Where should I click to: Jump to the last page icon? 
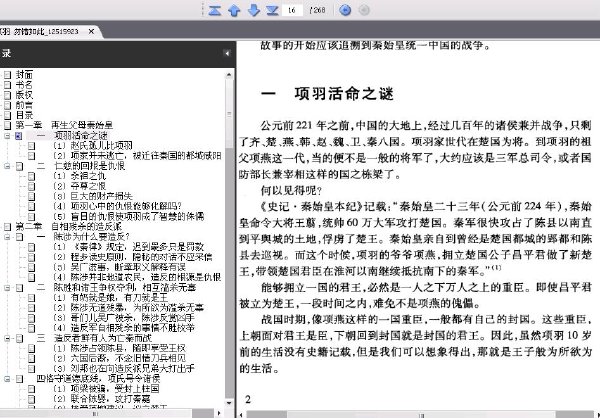(x=272, y=10)
